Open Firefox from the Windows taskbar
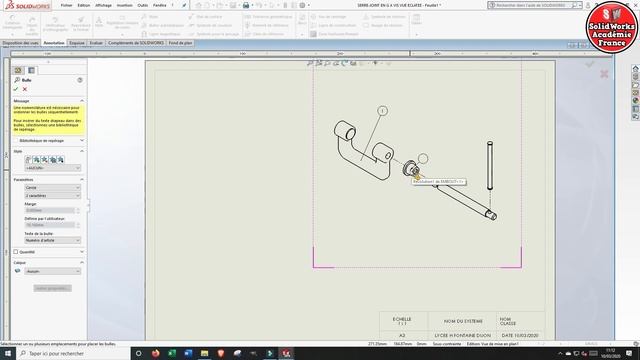Screen dimensions: 640x360 click(x=156, y=353)
